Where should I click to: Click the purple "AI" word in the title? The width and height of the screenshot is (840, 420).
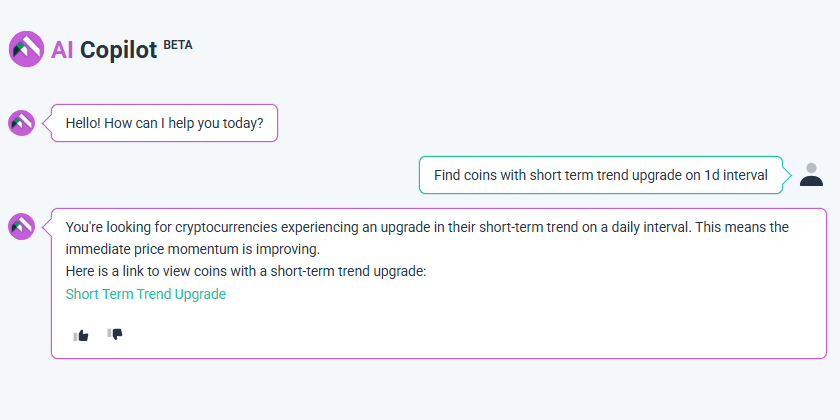coord(62,50)
